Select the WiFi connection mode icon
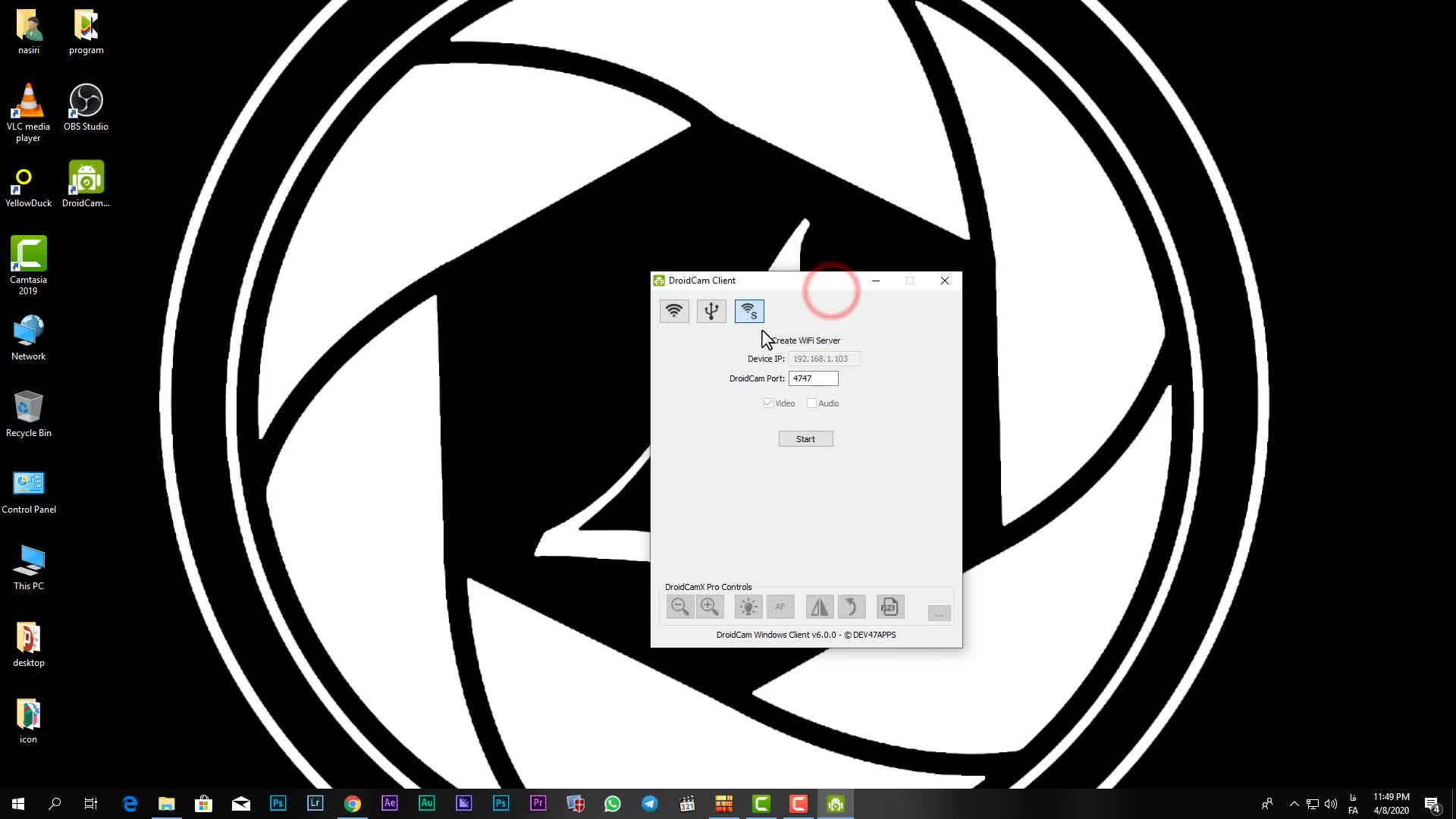Image resolution: width=1456 pixels, height=819 pixels. pyautogui.click(x=673, y=311)
